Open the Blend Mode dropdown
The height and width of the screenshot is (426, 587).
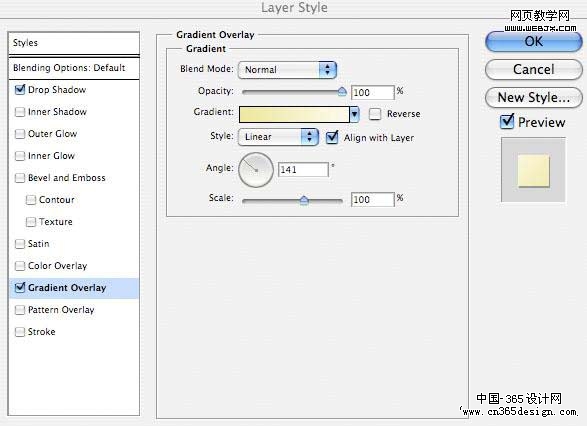287,70
